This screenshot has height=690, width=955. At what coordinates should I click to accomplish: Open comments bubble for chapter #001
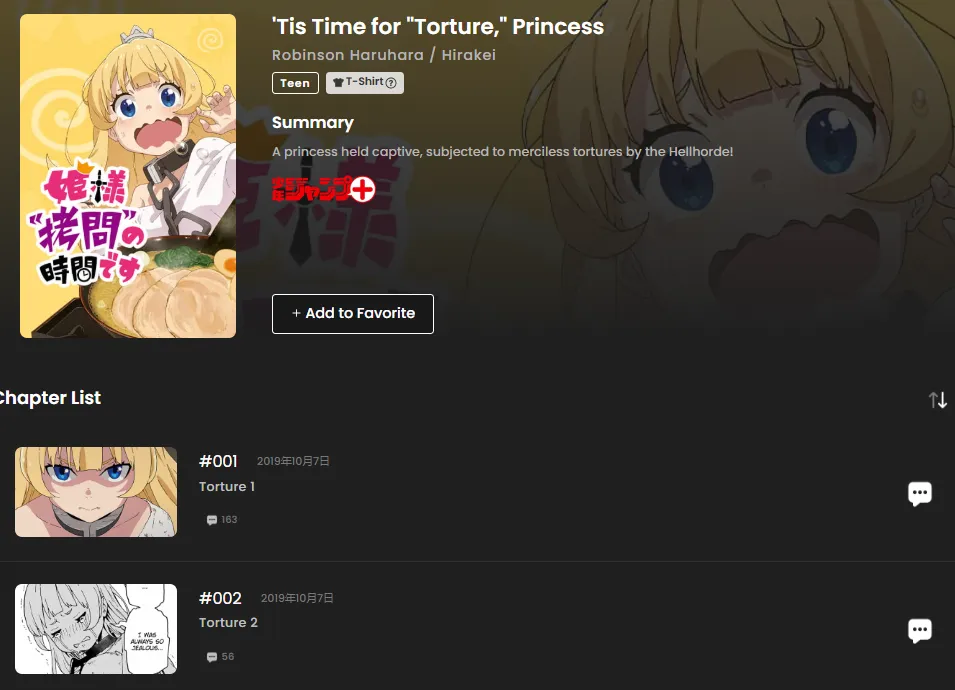pyautogui.click(x=920, y=493)
